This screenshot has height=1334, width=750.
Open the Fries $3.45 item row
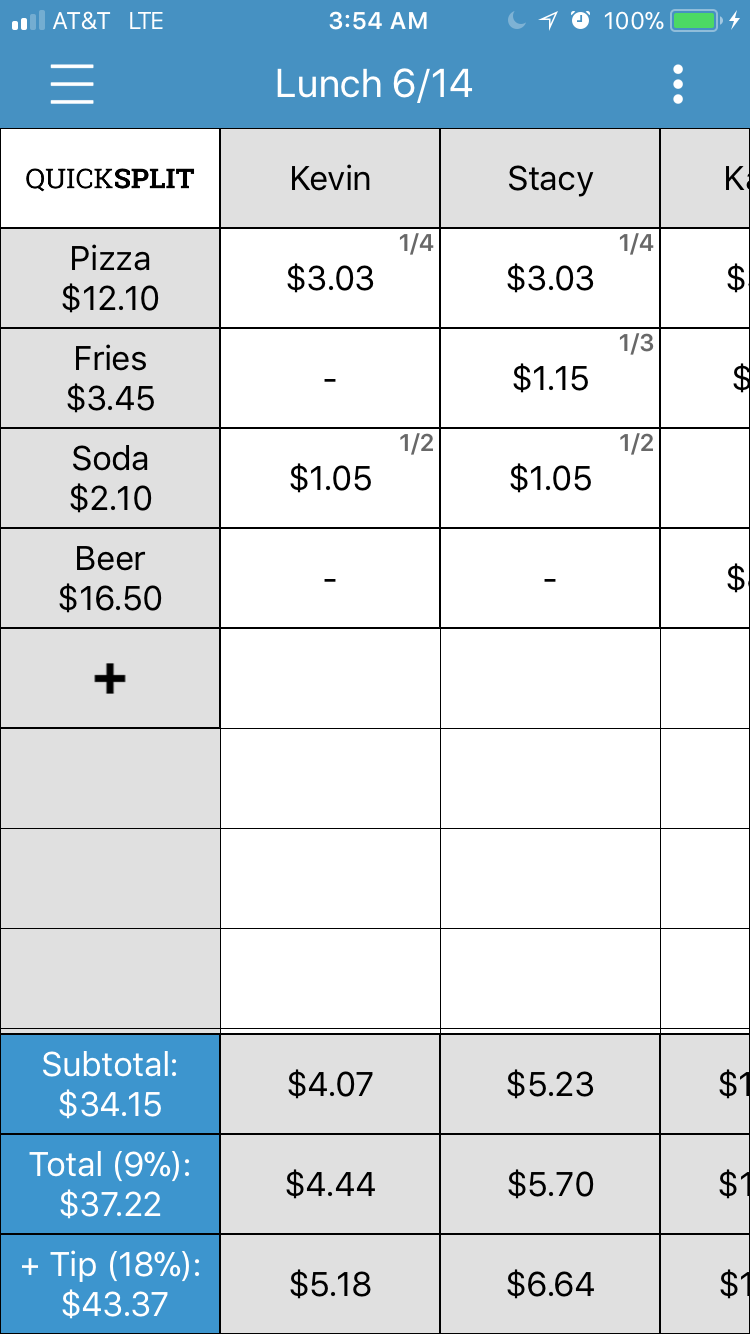pos(110,379)
